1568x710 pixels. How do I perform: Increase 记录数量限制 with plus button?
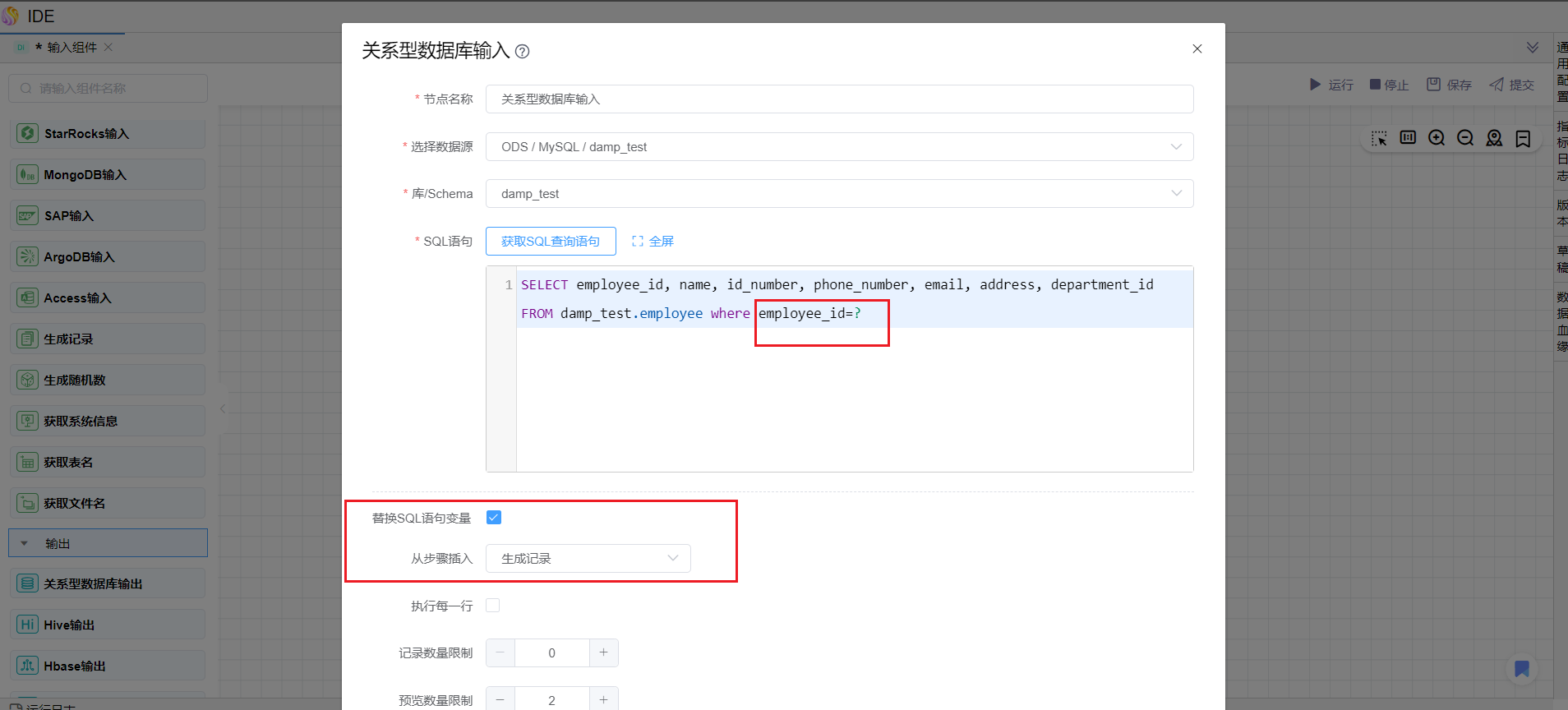pyautogui.click(x=603, y=652)
